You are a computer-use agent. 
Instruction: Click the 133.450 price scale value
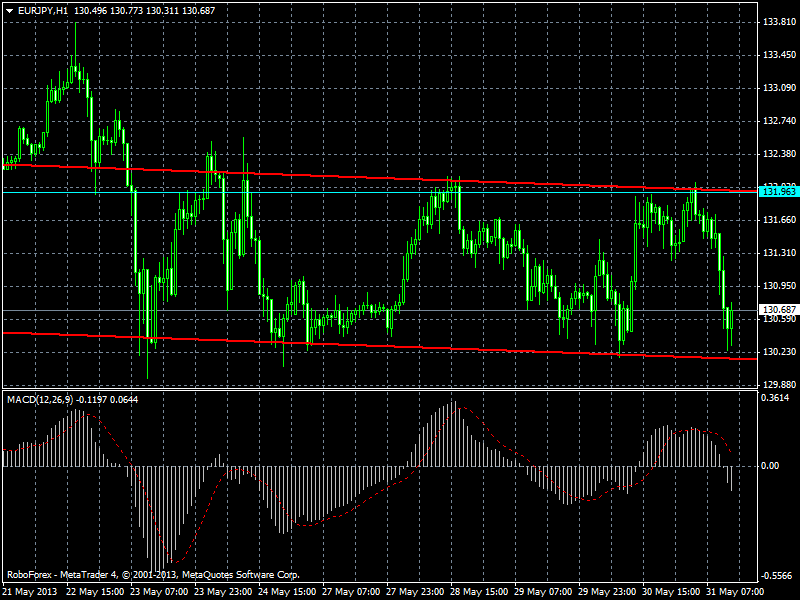coord(779,55)
